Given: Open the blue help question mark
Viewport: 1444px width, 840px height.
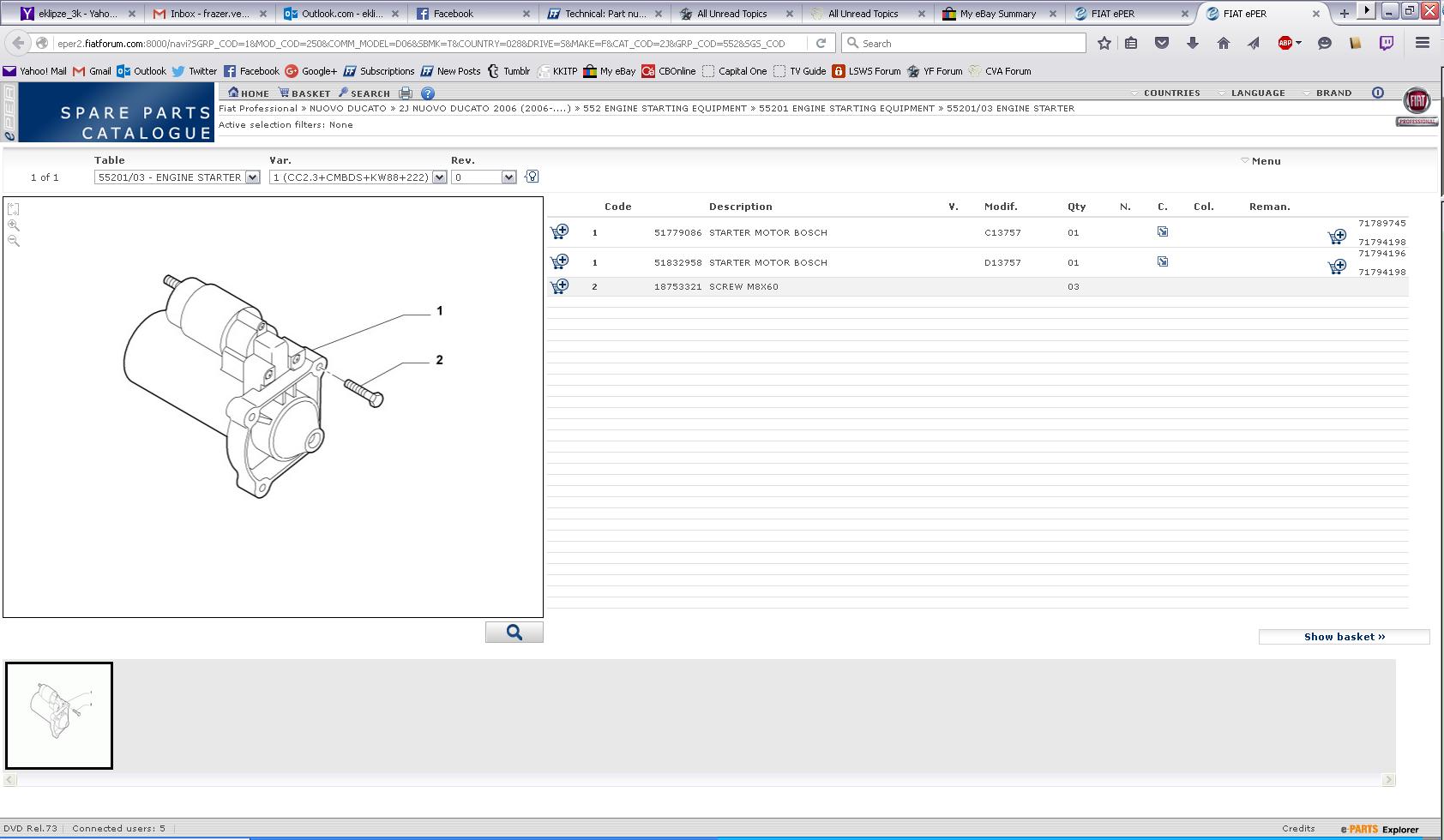Looking at the screenshot, I should [428, 93].
